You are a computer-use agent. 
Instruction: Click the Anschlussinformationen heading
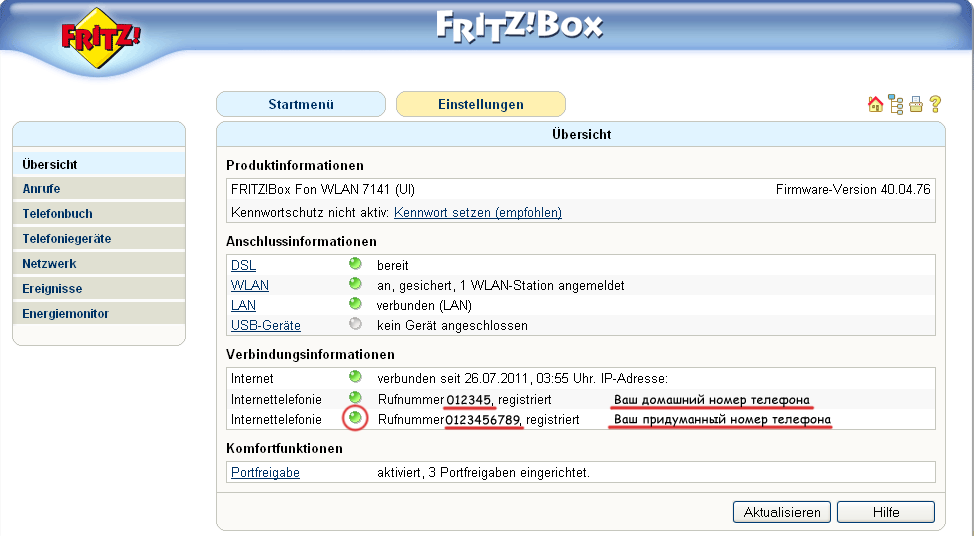pyautogui.click(x=301, y=242)
